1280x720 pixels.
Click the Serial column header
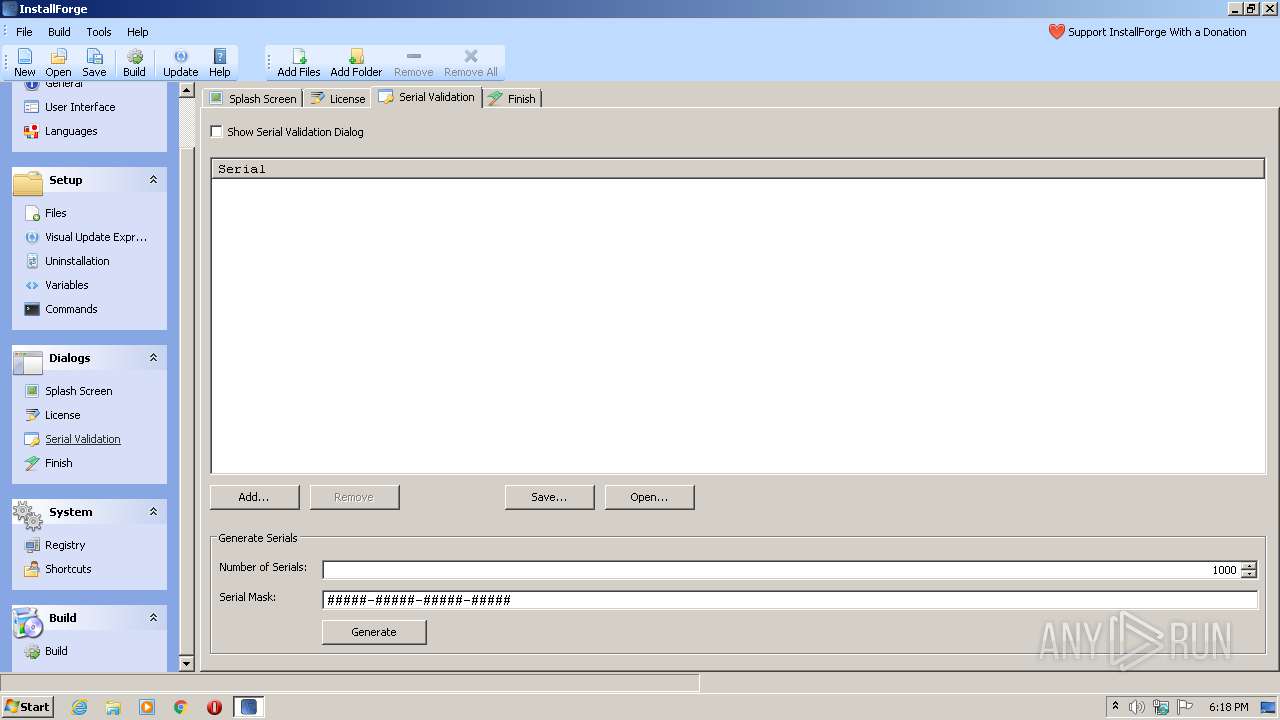coord(738,169)
